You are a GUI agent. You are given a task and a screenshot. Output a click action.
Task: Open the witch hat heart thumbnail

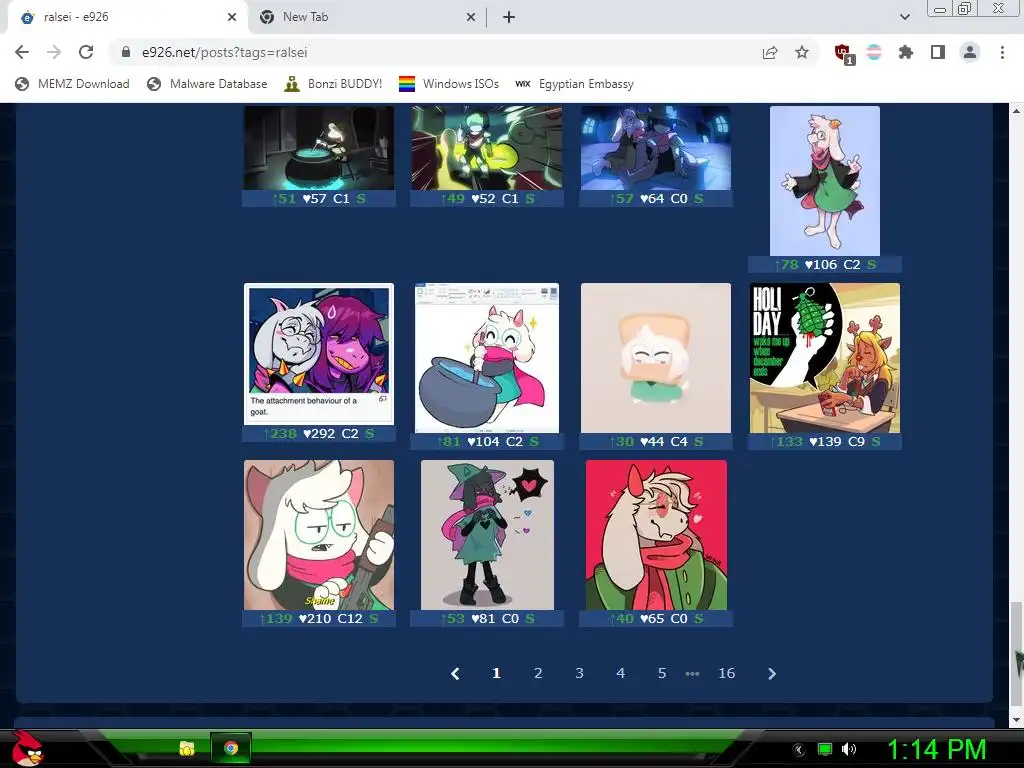tap(487, 535)
